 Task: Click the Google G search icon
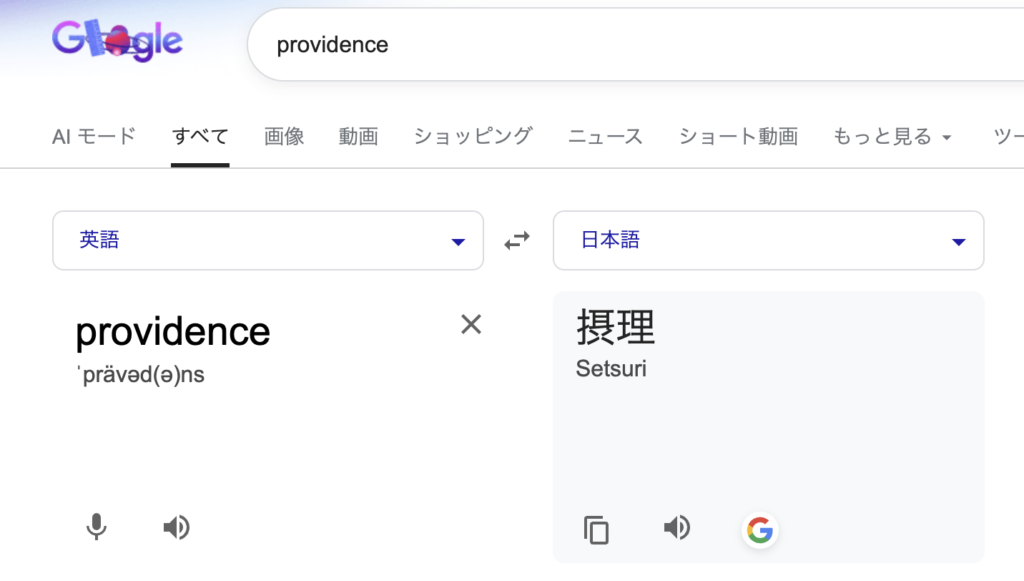(760, 529)
